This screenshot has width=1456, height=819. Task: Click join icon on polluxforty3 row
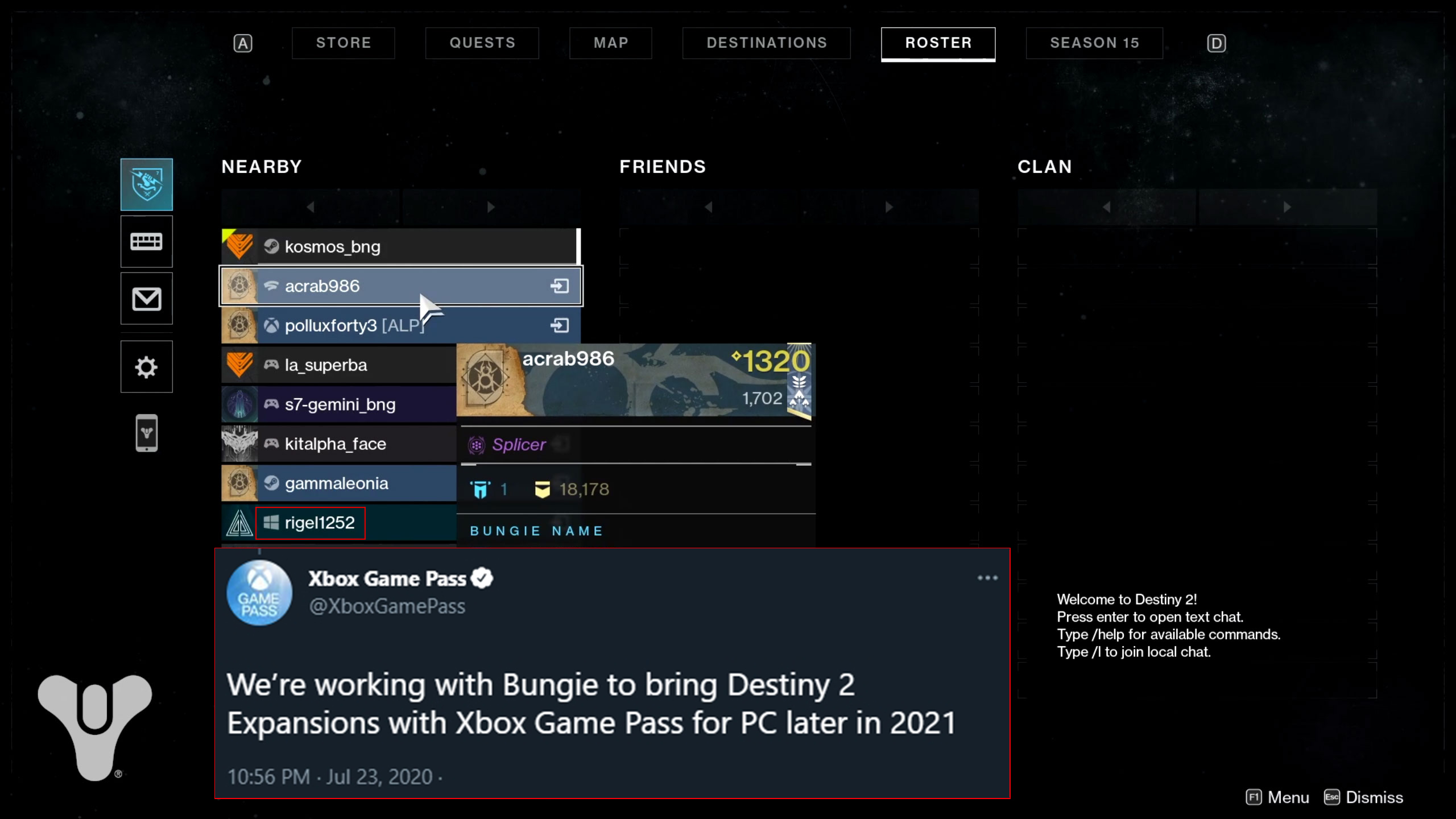click(560, 325)
